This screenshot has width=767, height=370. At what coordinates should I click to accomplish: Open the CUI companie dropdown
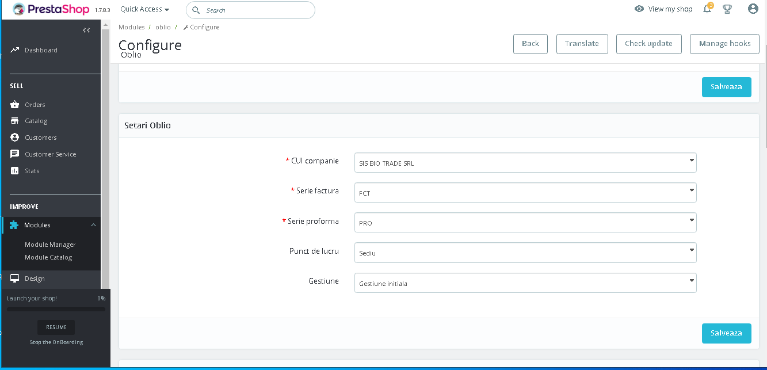pyautogui.click(x=525, y=163)
